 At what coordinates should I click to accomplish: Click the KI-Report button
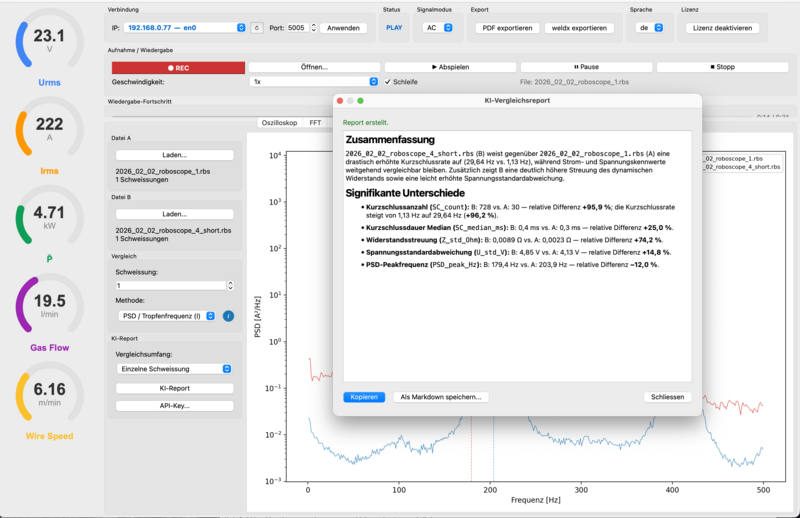pos(174,388)
